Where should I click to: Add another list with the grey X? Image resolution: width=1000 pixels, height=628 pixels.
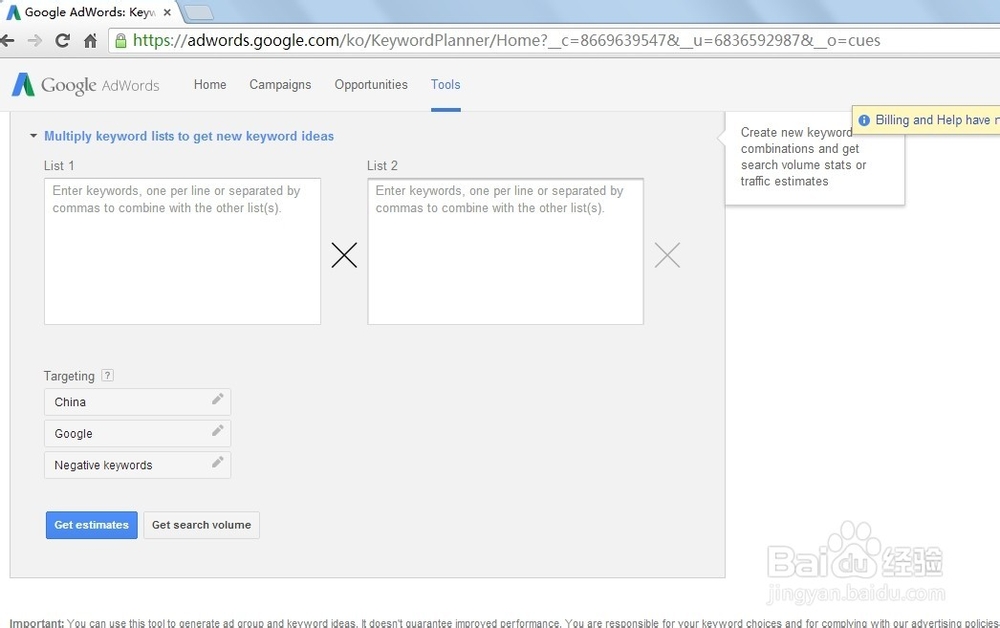[x=667, y=255]
